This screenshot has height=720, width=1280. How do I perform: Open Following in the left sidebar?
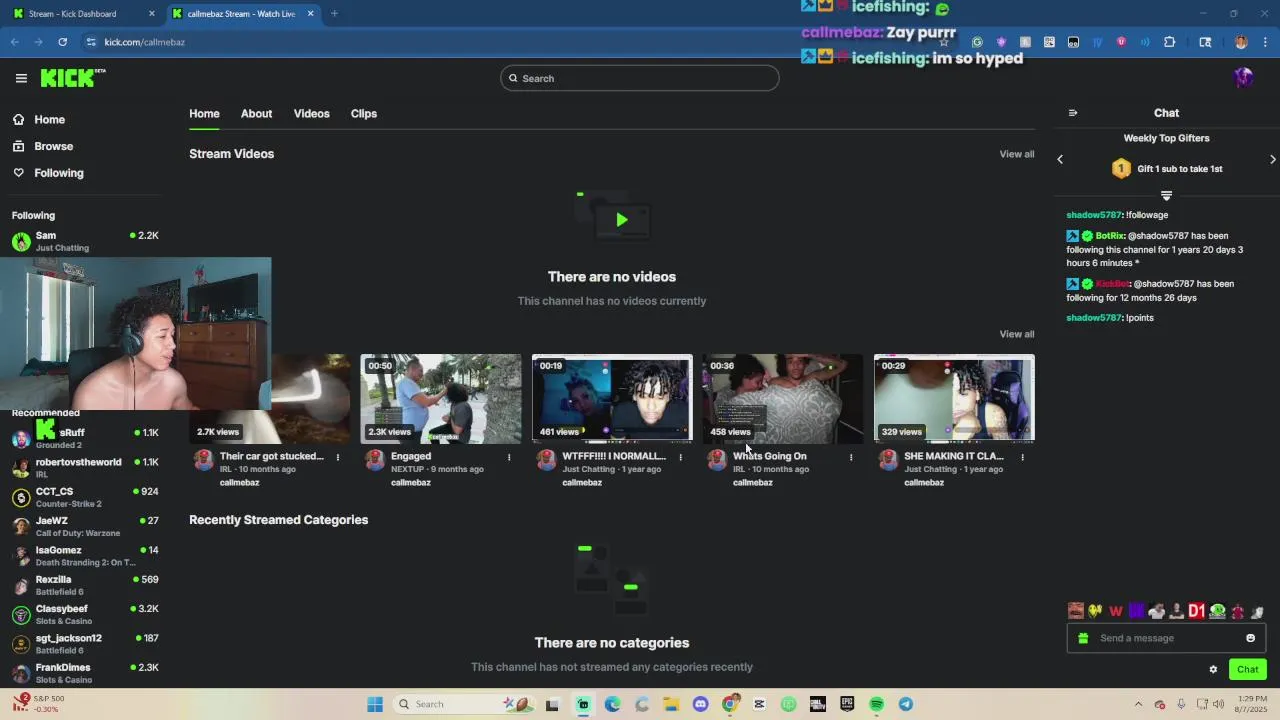(48, 173)
